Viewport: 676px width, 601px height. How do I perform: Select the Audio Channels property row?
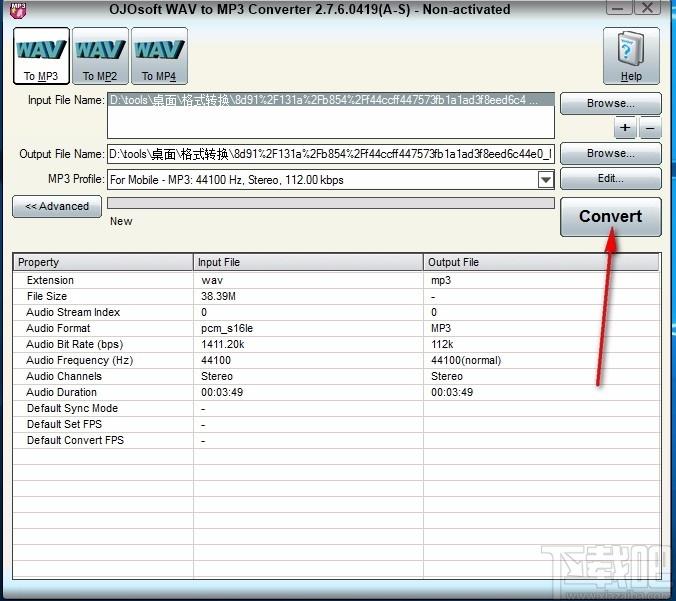(x=336, y=376)
